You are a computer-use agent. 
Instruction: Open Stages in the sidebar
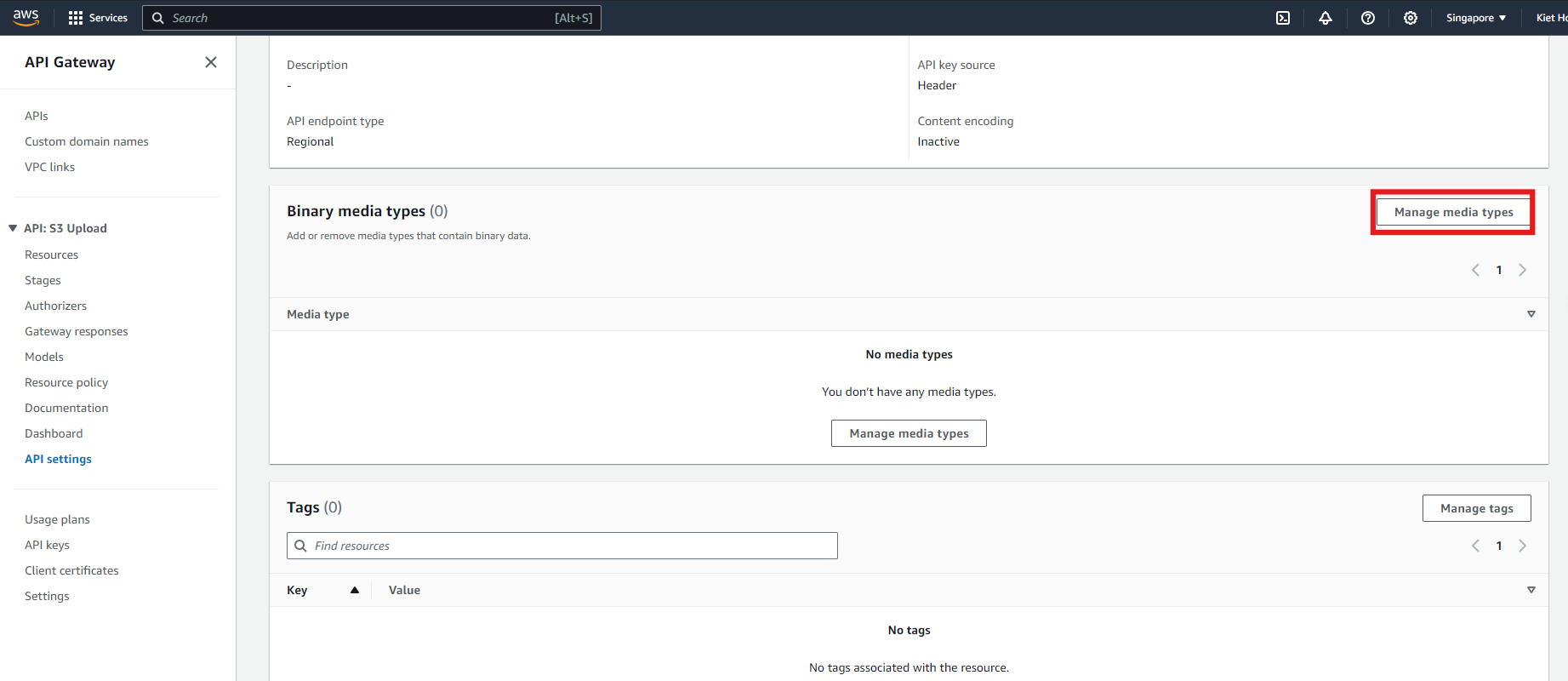click(x=43, y=280)
